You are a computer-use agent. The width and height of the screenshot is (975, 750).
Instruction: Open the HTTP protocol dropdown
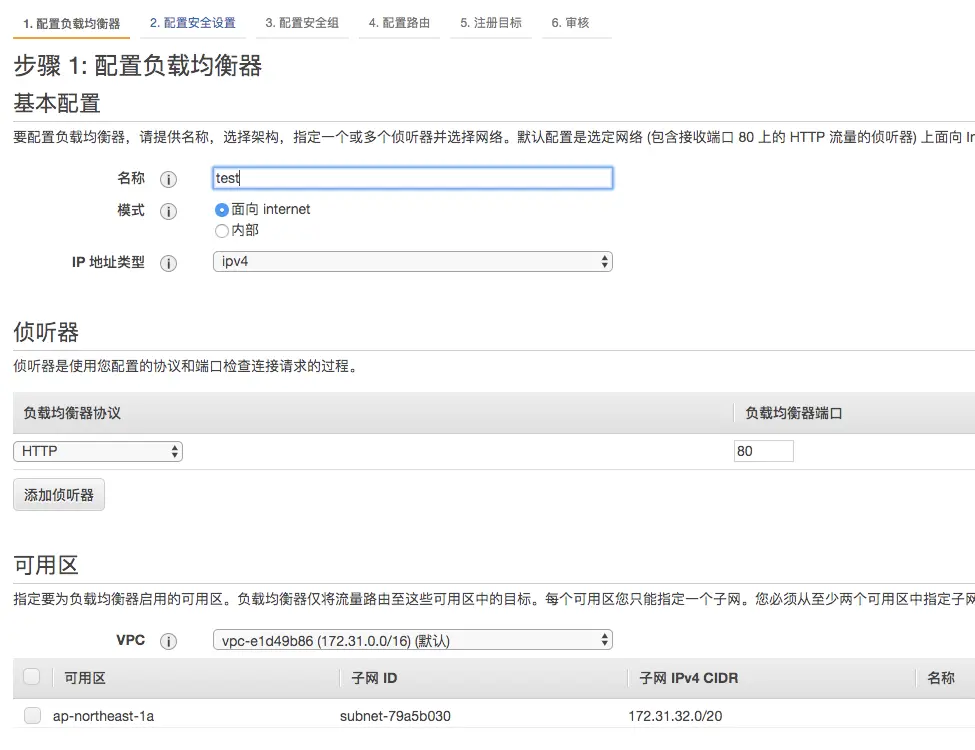tap(98, 451)
